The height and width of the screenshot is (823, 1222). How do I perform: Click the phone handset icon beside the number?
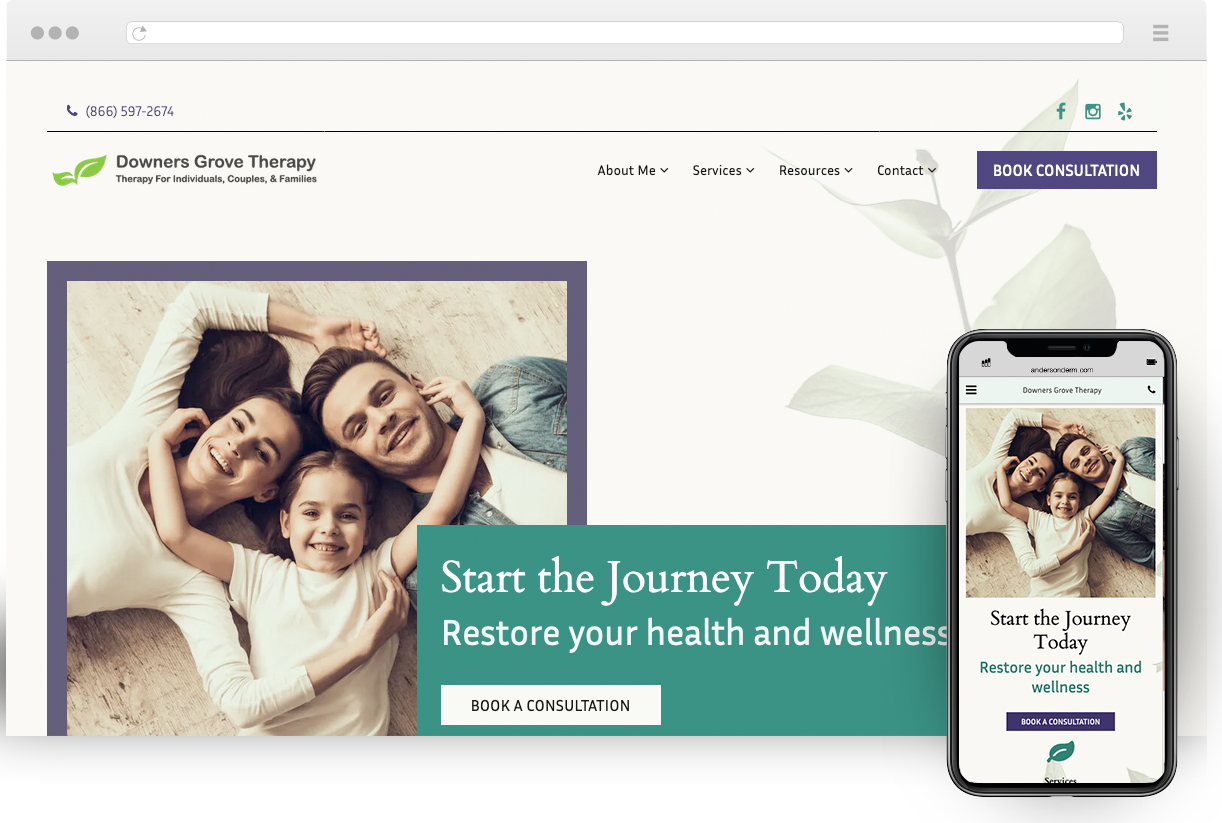72,111
